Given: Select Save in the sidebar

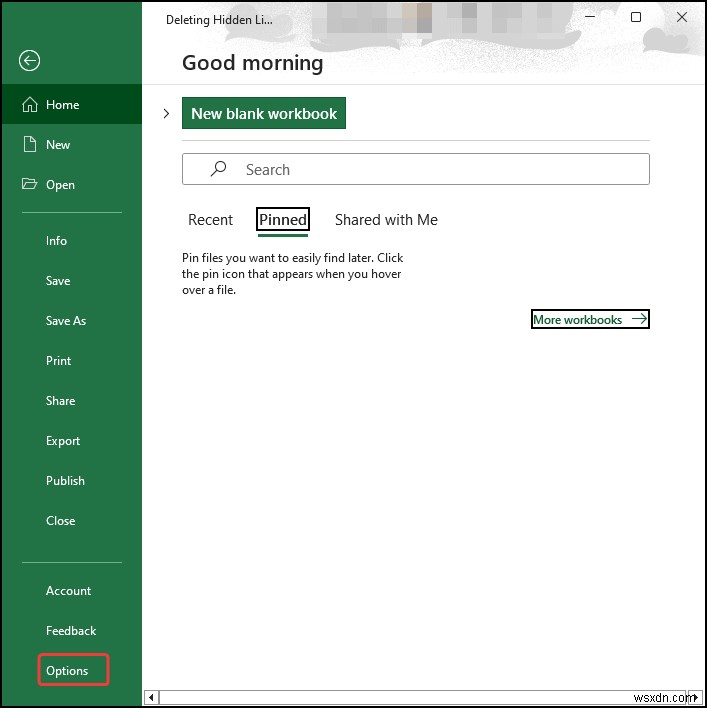Looking at the screenshot, I should click(x=72, y=281).
